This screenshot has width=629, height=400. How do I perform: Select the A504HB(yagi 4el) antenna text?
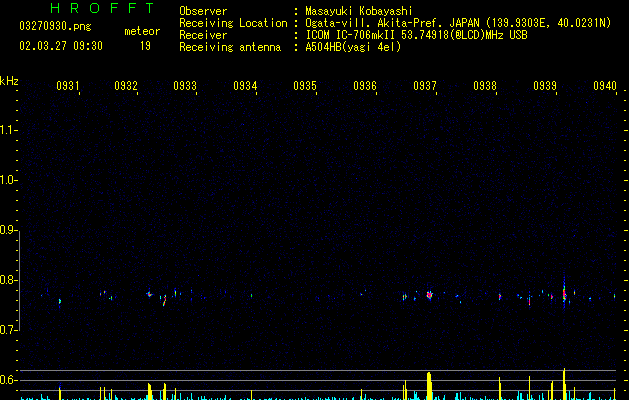click(353, 47)
